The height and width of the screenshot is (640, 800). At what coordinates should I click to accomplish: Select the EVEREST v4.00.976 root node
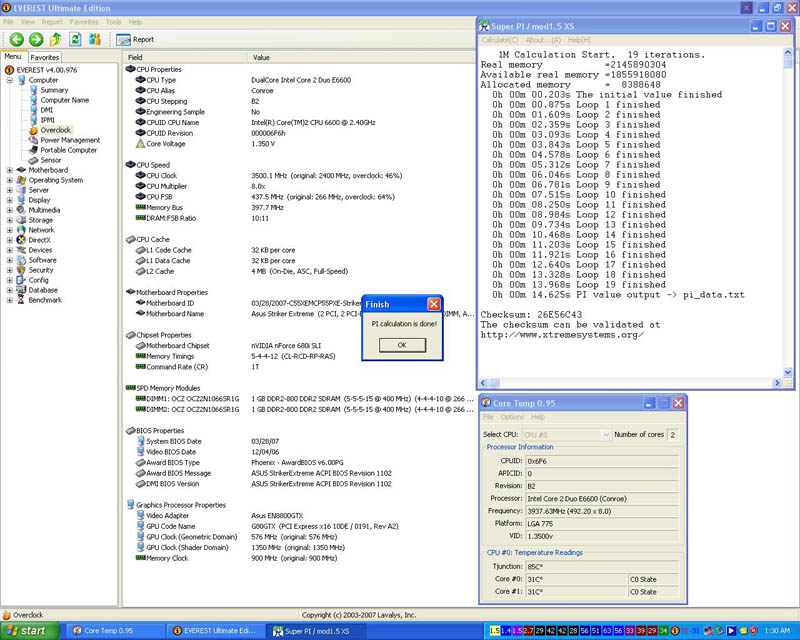tap(46, 70)
